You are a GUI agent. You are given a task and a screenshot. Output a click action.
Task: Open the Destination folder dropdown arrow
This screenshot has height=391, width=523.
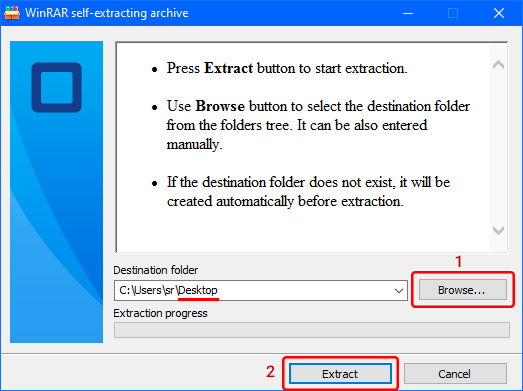pos(399,291)
